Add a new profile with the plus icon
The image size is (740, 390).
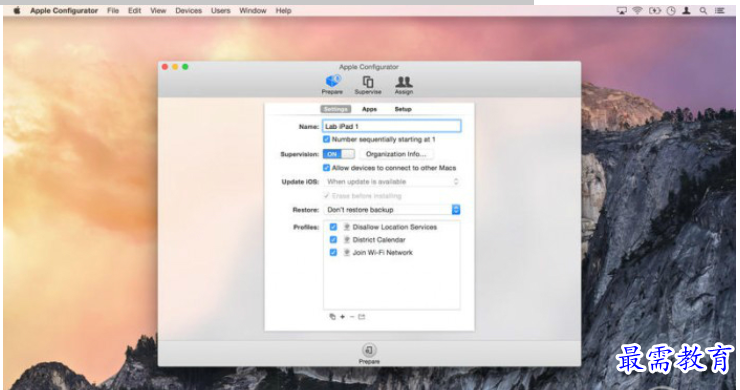coord(343,317)
